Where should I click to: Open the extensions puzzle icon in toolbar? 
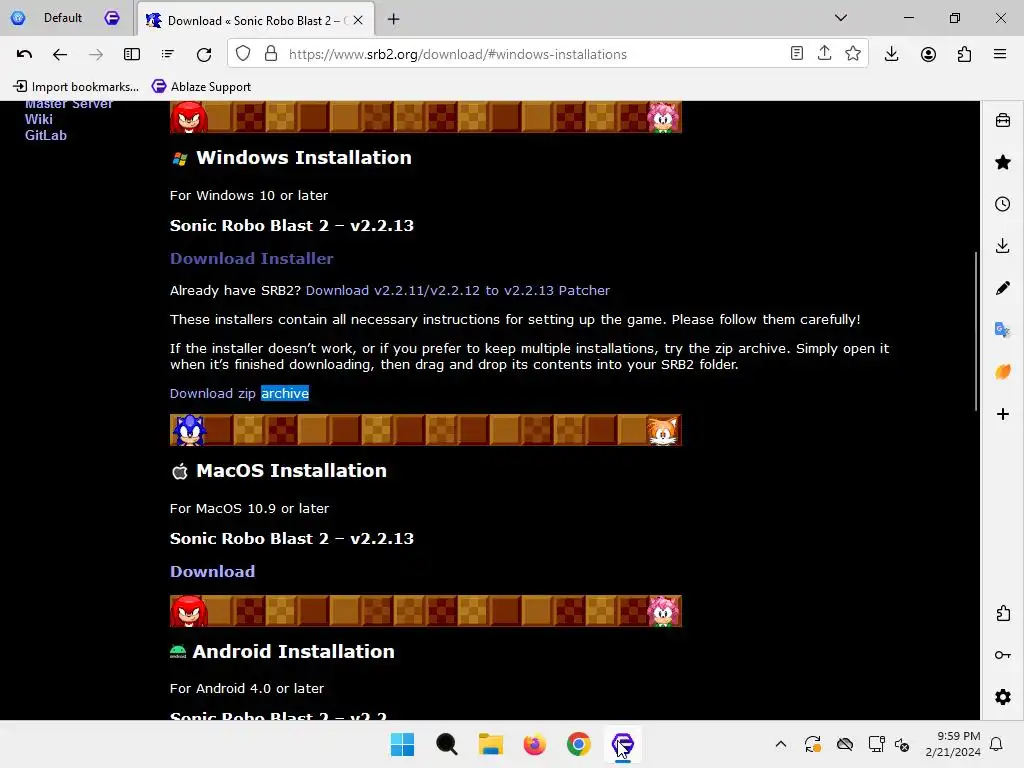tap(964, 54)
